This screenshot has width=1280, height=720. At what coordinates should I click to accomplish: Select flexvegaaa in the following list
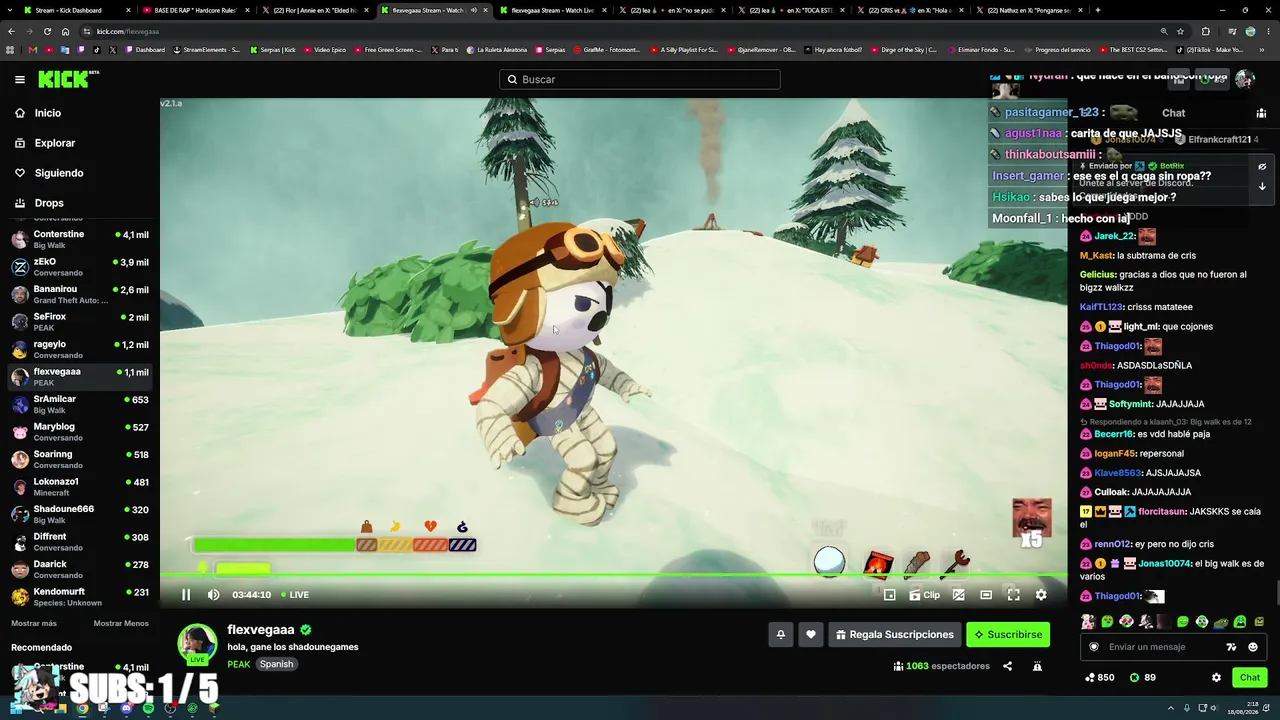coord(80,377)
